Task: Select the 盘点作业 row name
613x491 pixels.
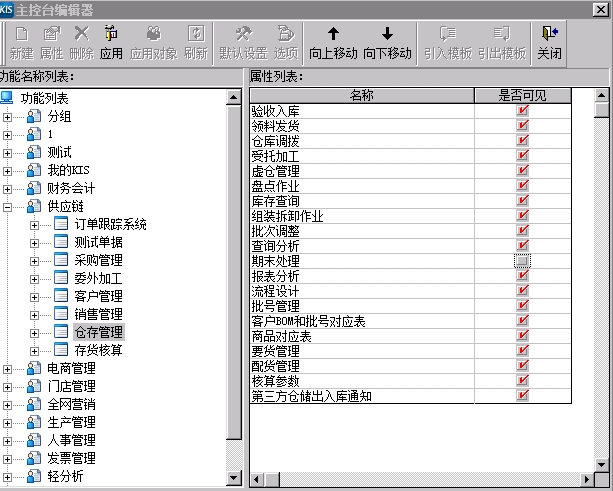Action: click(x=276, y=186)
